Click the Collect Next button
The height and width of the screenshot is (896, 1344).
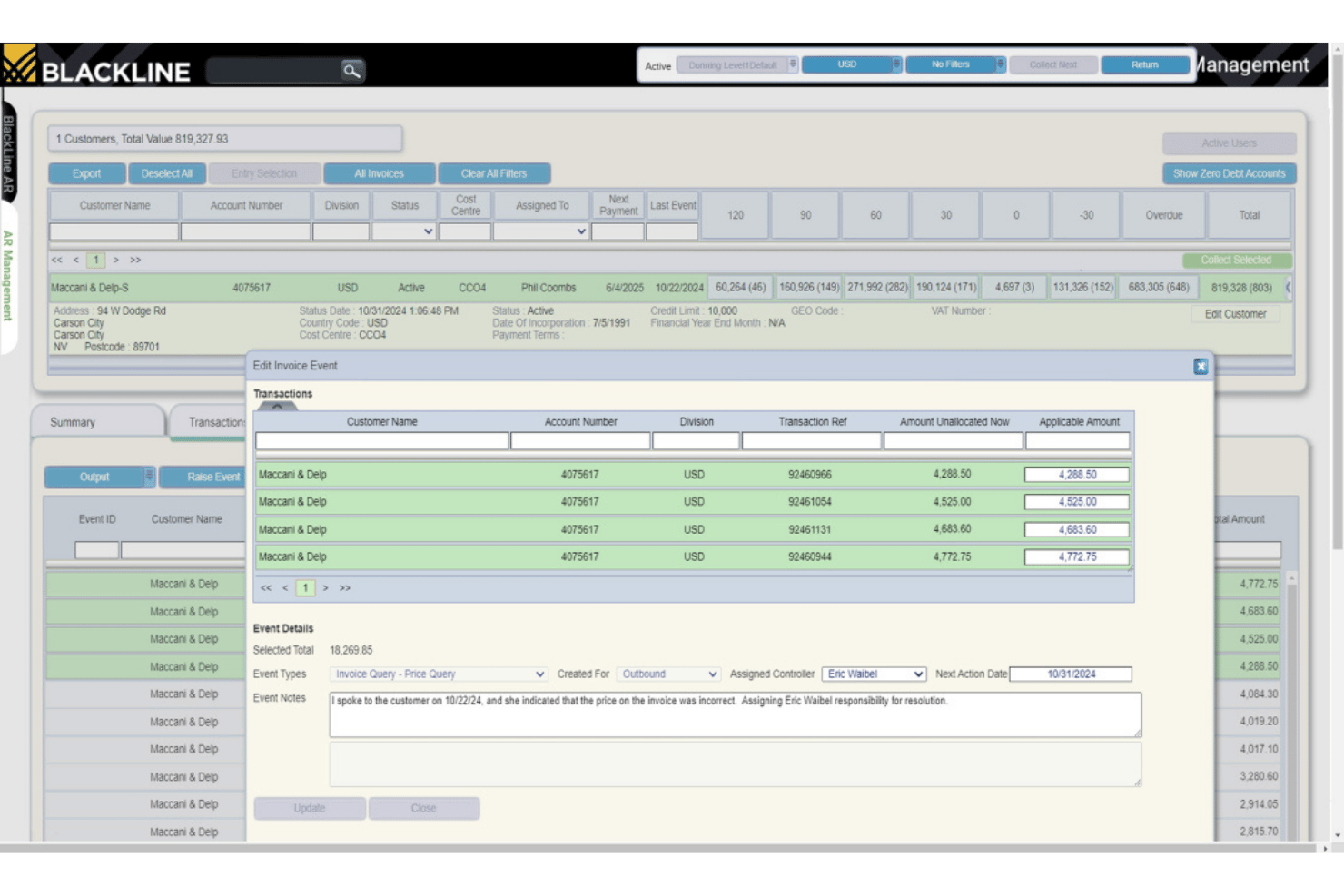(x=1052, y=64)
